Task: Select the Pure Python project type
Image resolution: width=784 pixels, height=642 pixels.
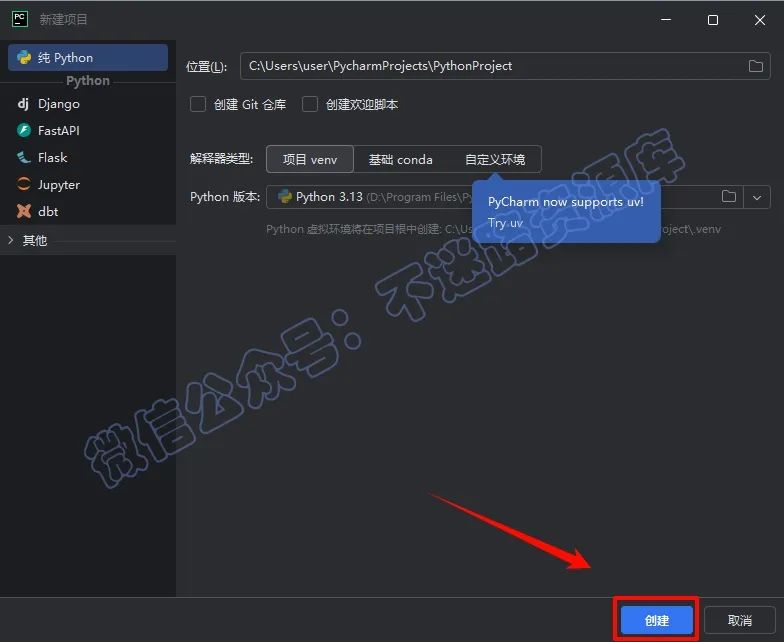Action: point(88,58)
